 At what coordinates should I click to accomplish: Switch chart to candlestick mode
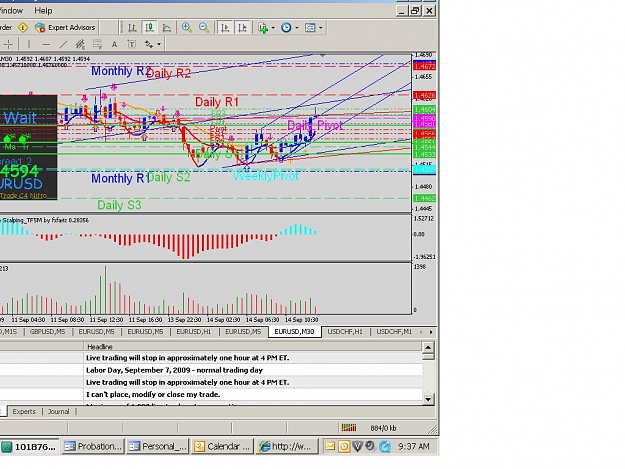(x=149, y=27)
